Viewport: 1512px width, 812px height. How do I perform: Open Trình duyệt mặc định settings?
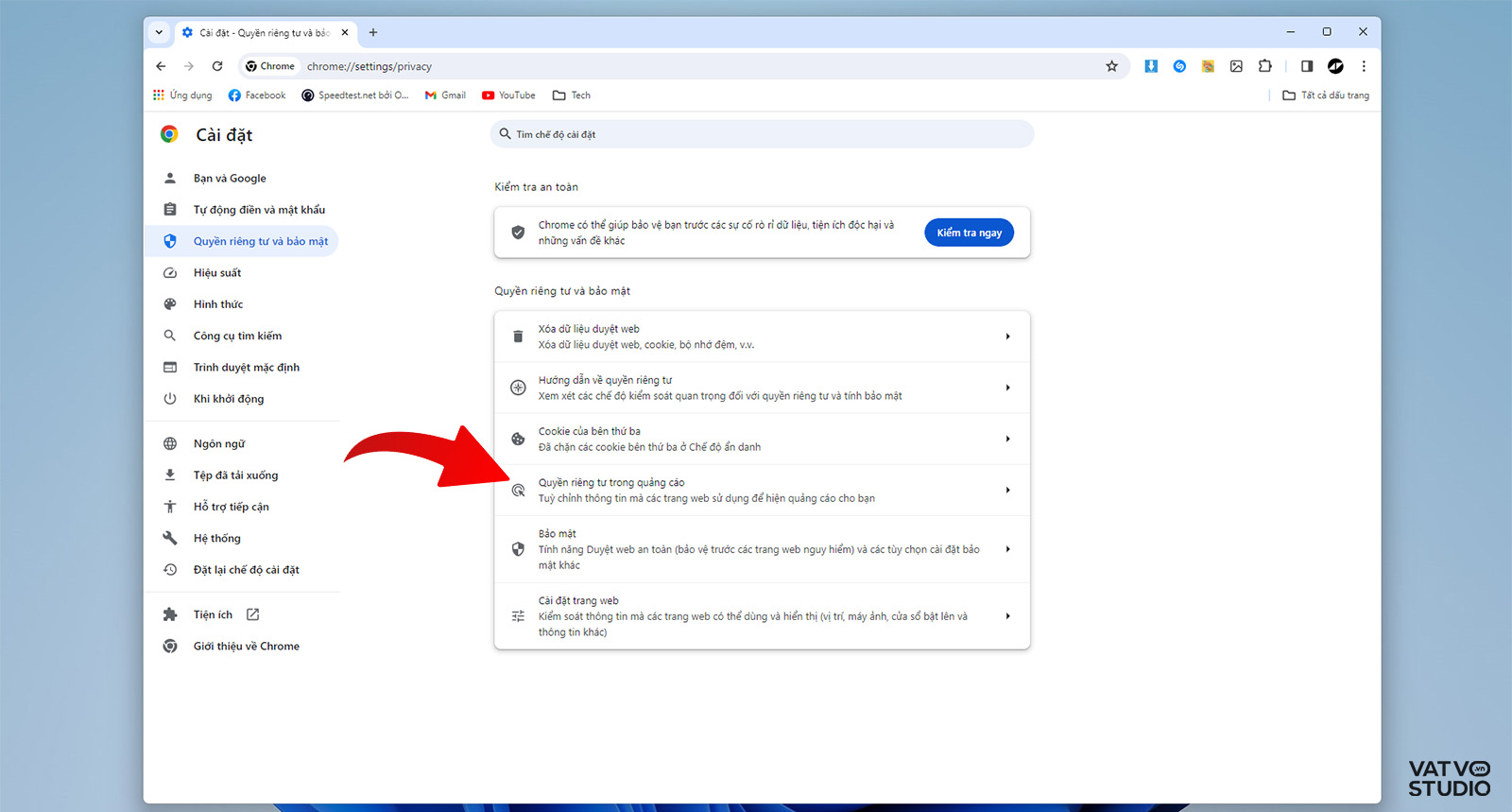tap(242, 367)
